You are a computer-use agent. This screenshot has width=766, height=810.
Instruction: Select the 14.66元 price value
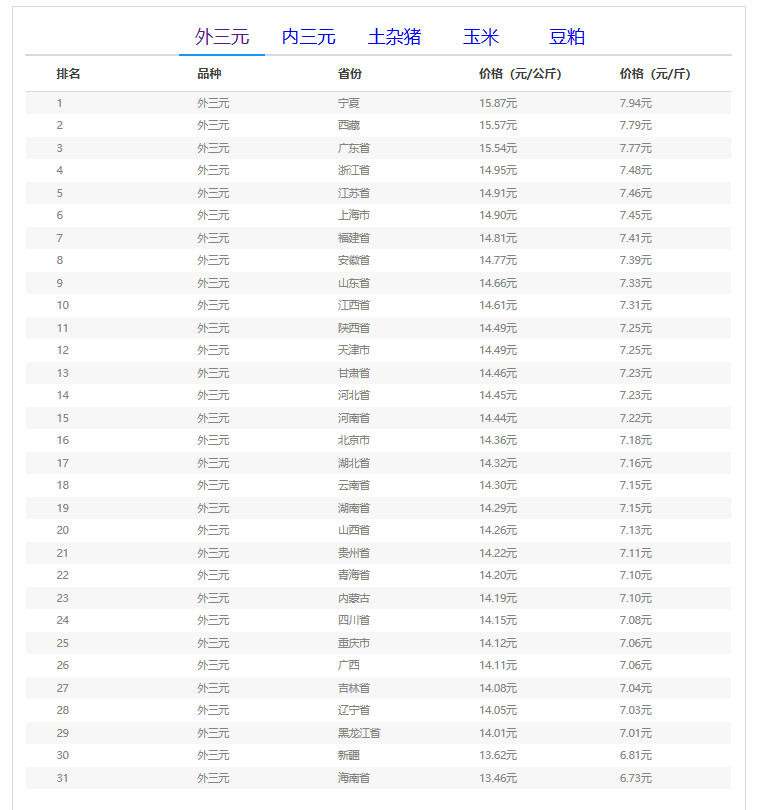coord(498,283)
